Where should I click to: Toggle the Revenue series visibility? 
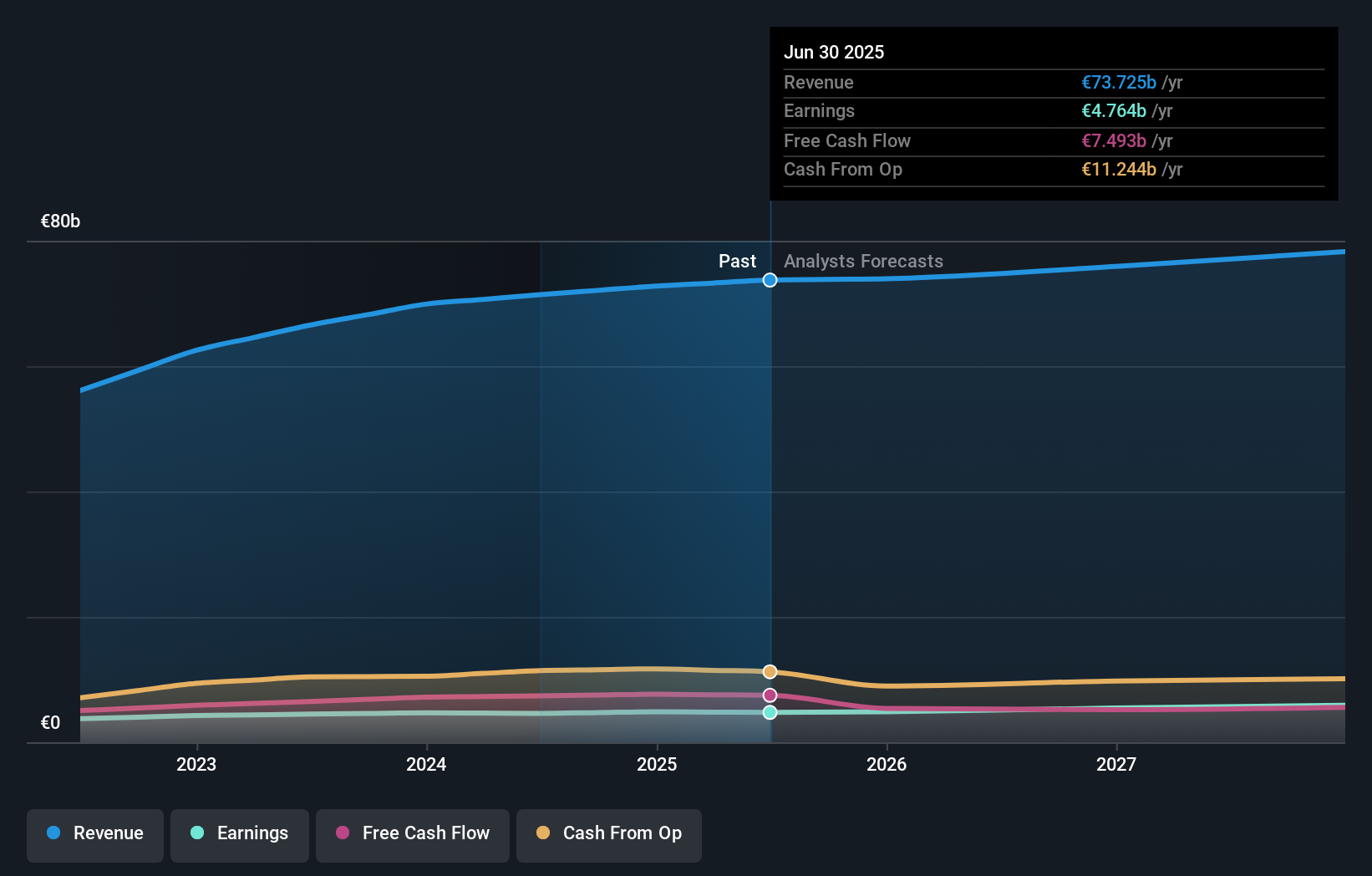[x=94, y=833]
